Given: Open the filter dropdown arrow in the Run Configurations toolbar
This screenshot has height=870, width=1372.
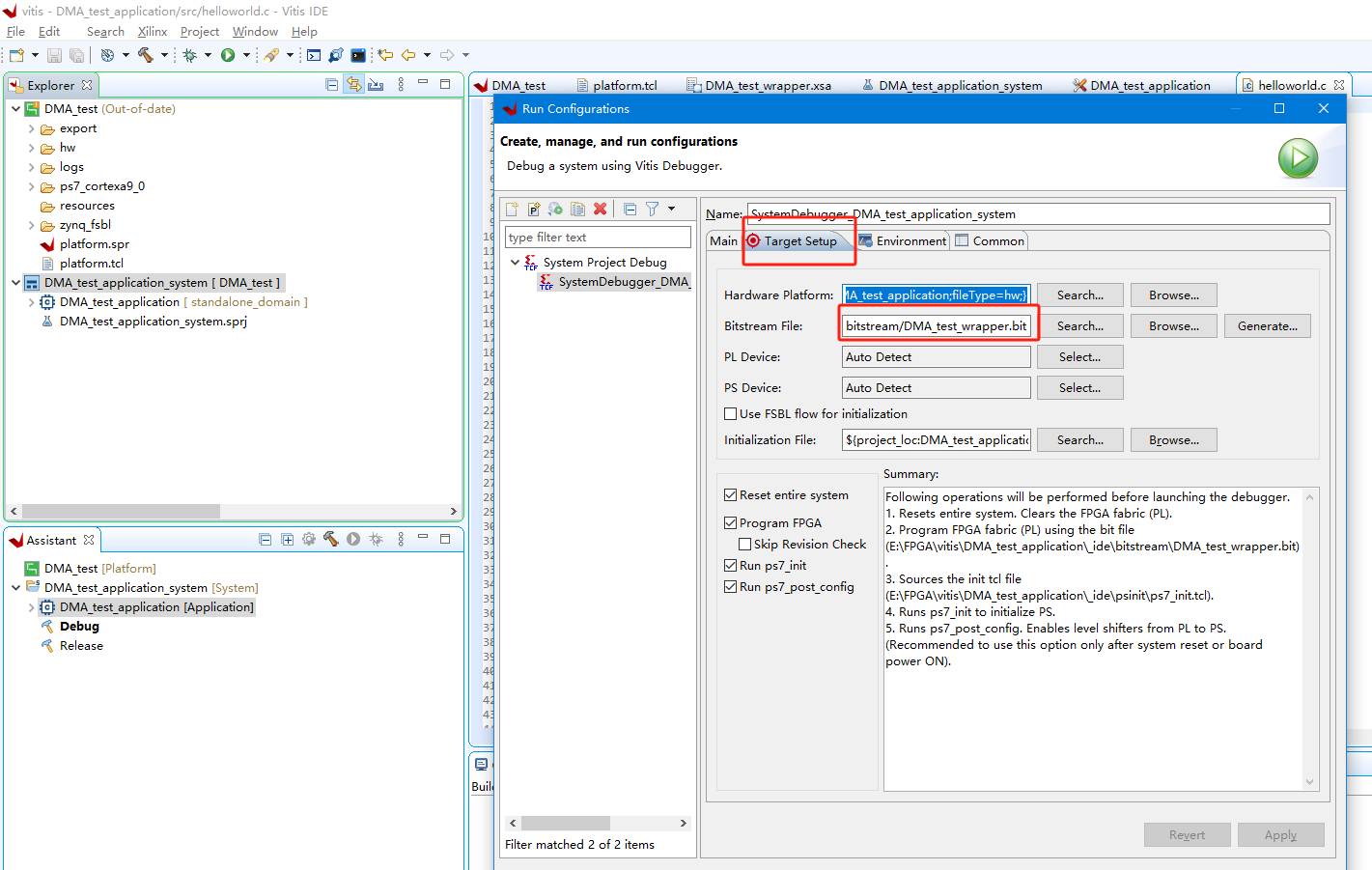Looking at the screenshot, I should (671, 209).
